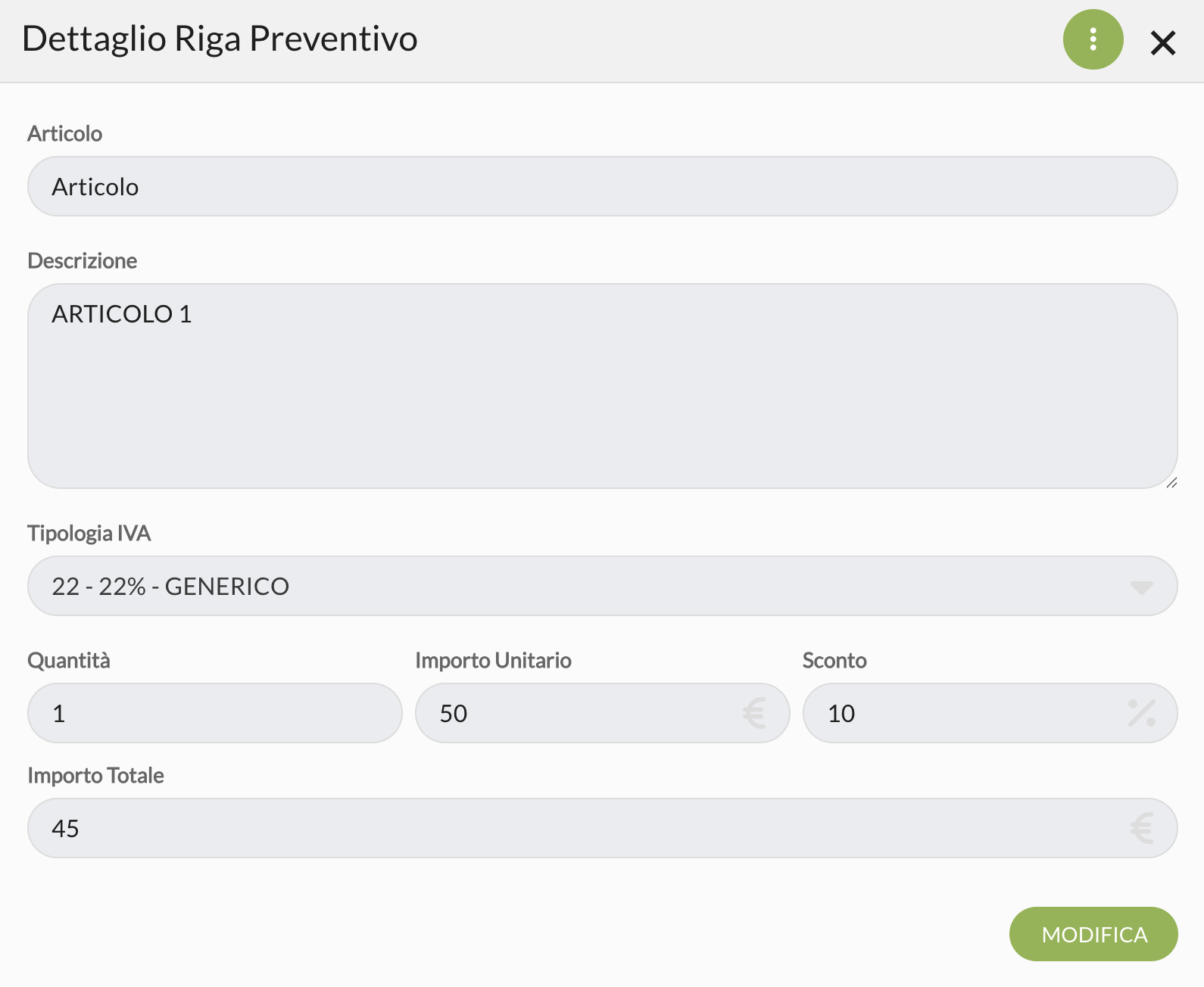Close the Dettaglio Riga Preventivo dialog
This screenshot has width=1204, height=987.
1162,43
